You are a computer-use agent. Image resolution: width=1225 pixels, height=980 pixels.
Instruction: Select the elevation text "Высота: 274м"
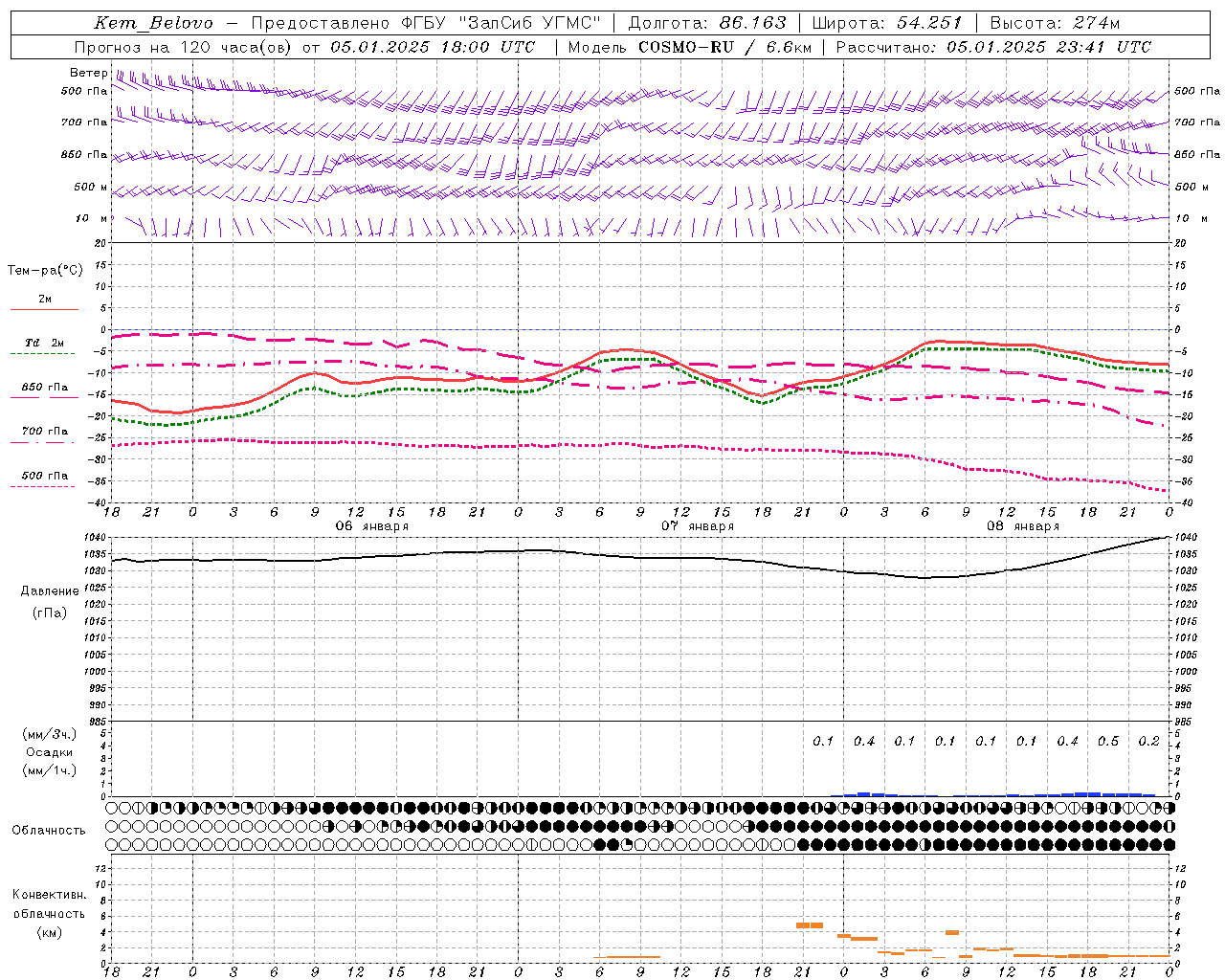(1055, 23)
